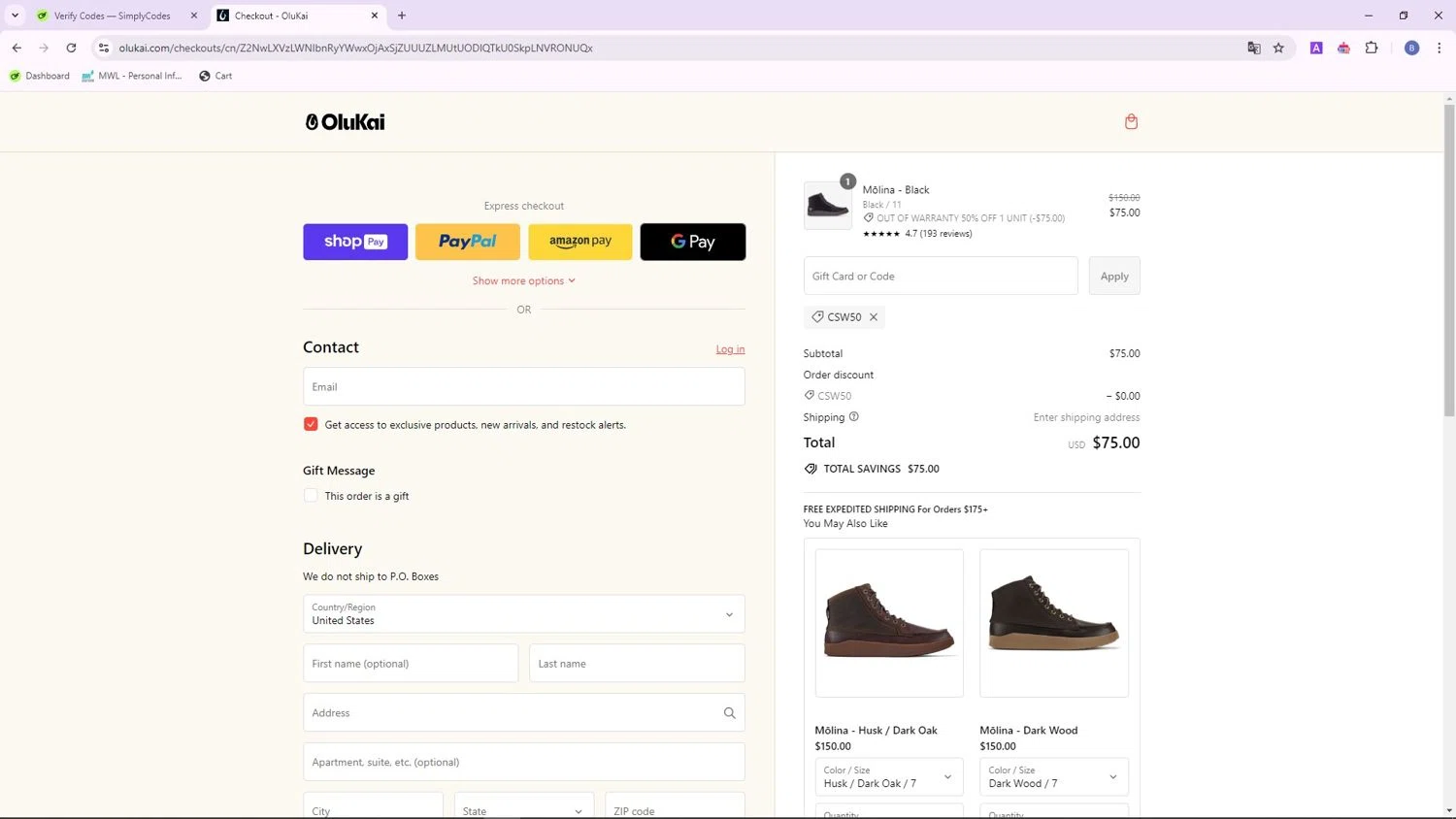
Task: Pay with Shop Pay button
Action: point(355,242)
